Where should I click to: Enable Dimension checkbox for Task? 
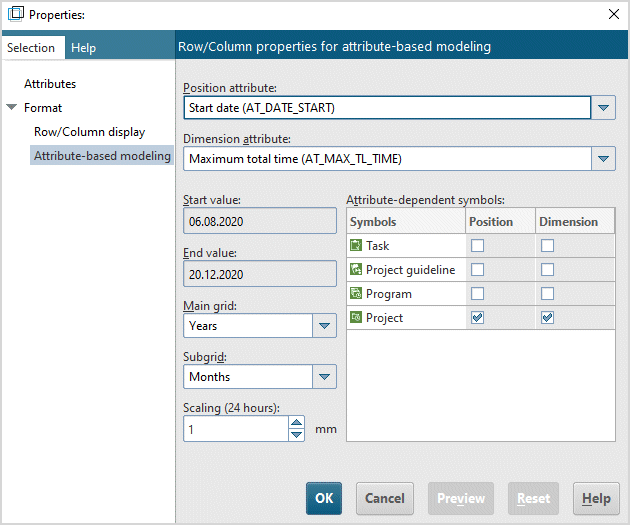click(547, 245)
